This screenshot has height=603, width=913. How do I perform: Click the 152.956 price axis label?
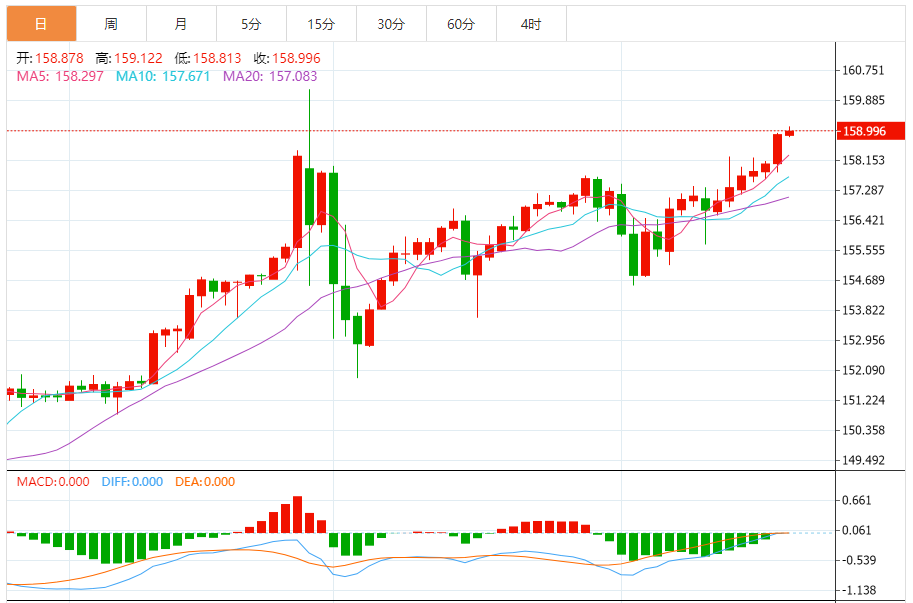(x=863, y=340)
